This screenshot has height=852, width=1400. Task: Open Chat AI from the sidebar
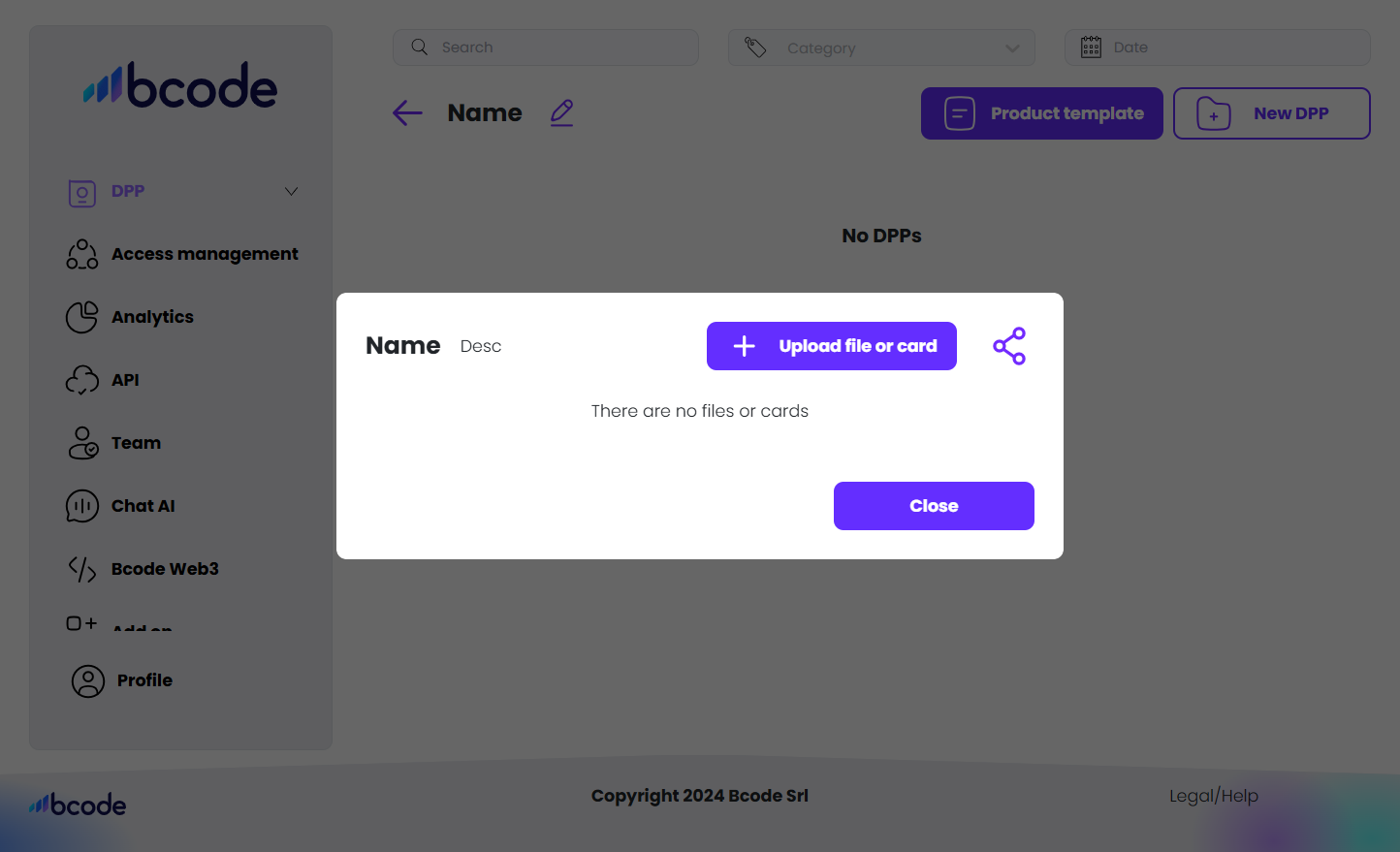coord(143,506)
